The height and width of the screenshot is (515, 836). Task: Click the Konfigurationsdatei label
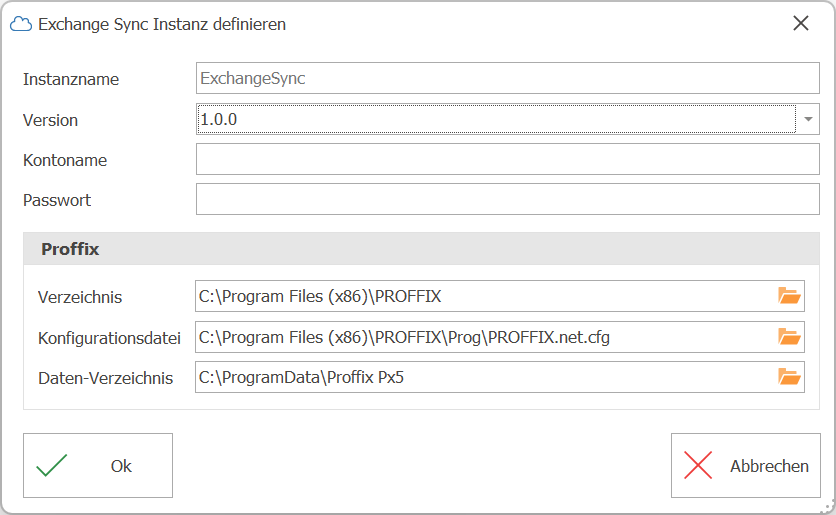click(109, 338)
